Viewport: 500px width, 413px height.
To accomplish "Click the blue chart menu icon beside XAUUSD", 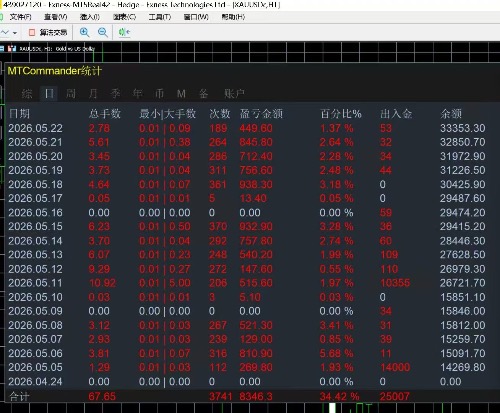I will coord(2,49).
